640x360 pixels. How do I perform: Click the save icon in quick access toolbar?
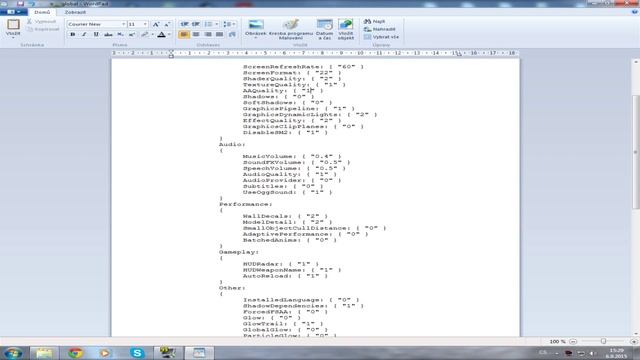20,4
